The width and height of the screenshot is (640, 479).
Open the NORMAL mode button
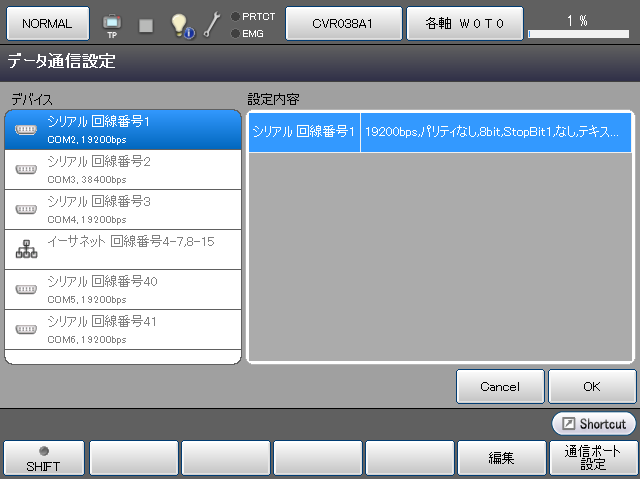(47, 23)
